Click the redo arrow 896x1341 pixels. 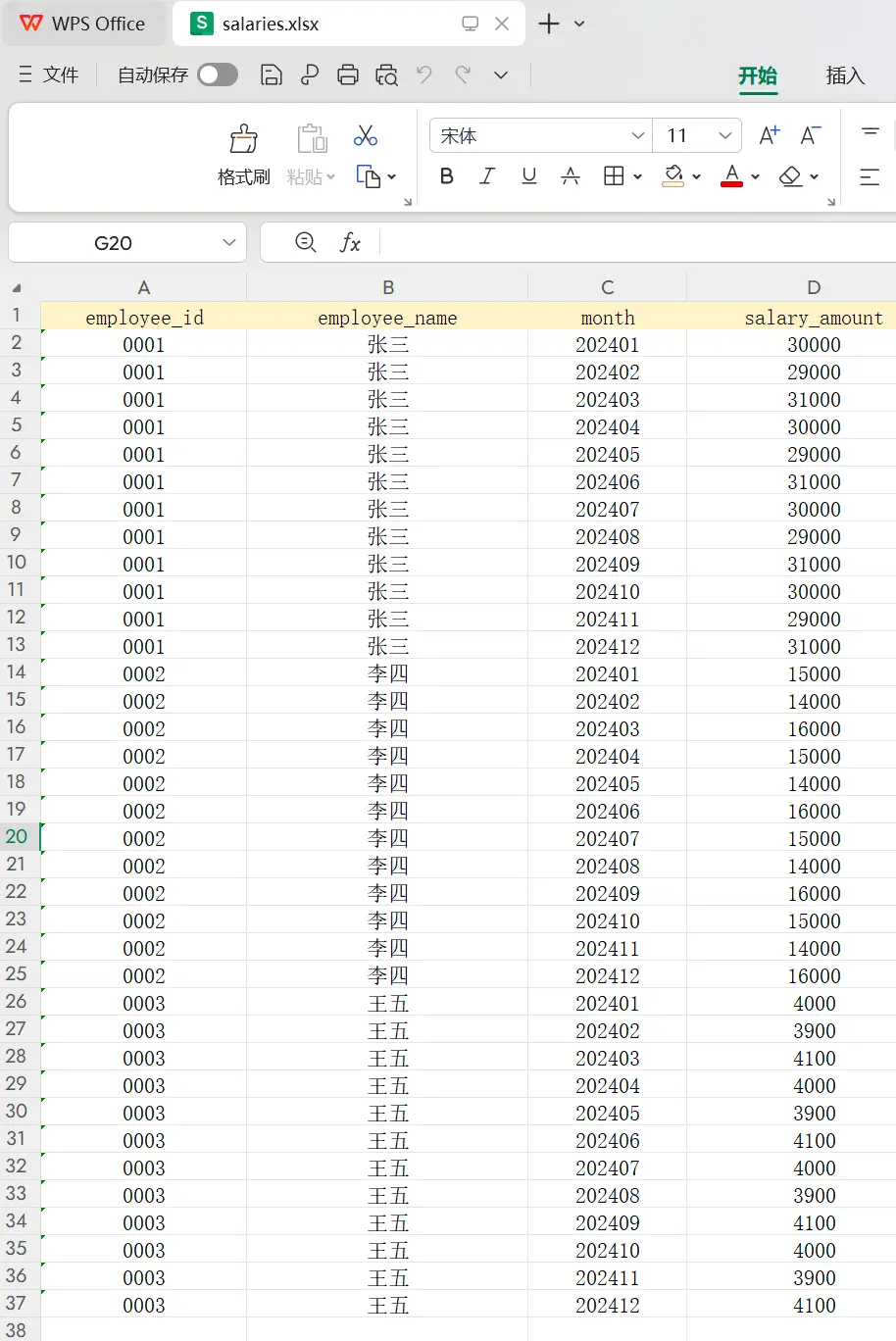[x=463, y=74]
